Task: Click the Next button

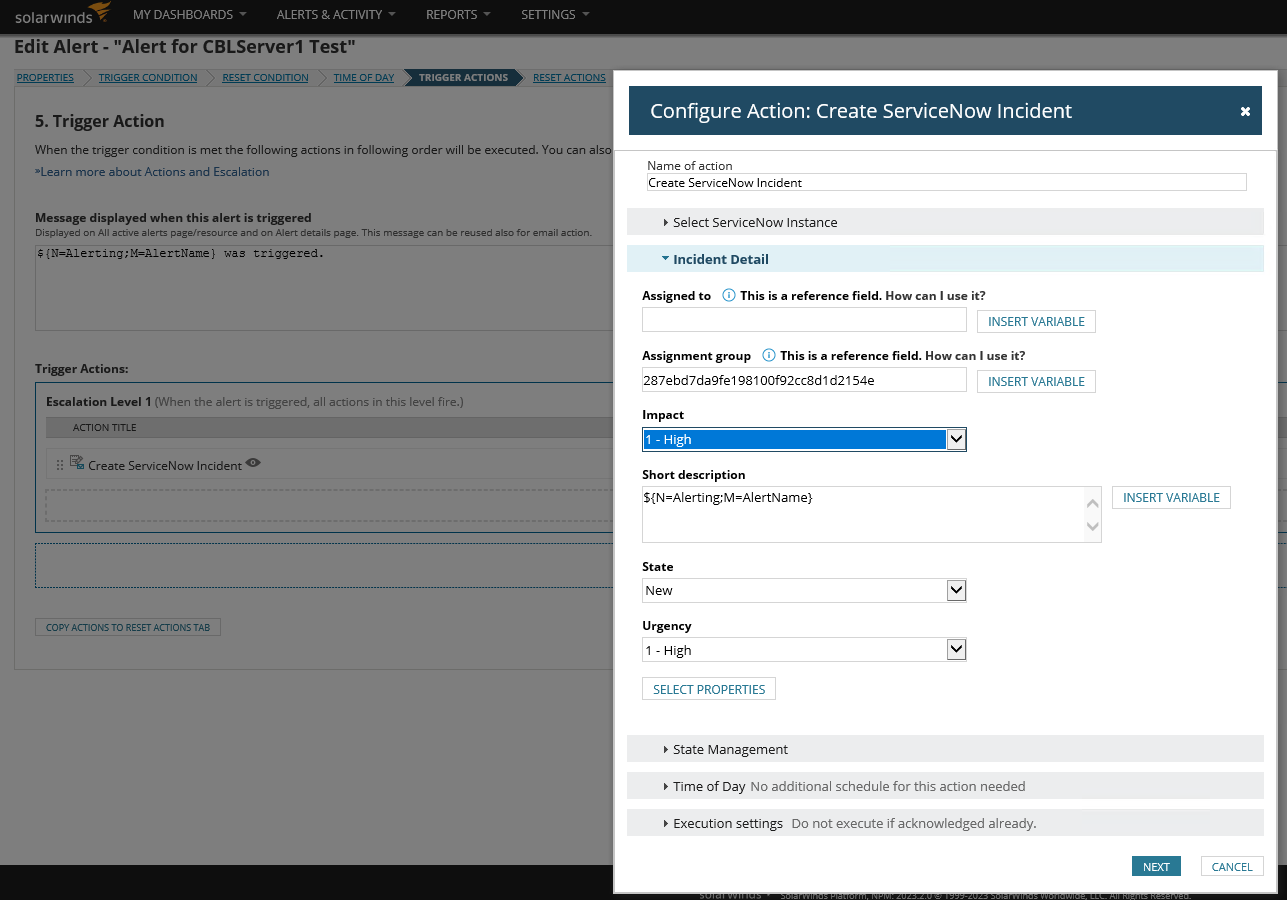Action: pos(1156,867)
